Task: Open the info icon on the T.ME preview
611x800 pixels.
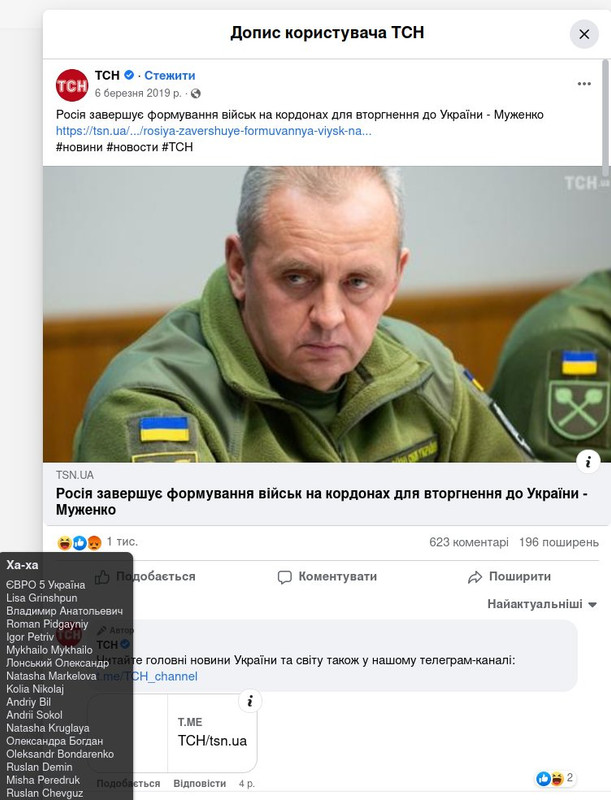Action: [250, 701]
